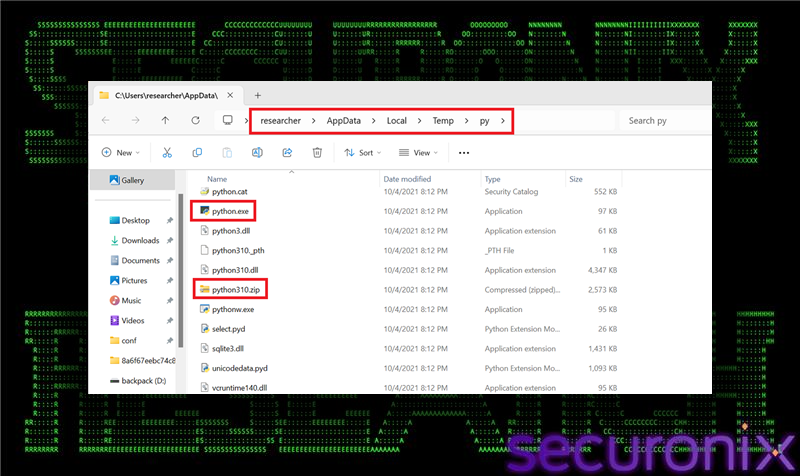
Task: Open the Sort dropdown menu
Action: tap(361, 153)
